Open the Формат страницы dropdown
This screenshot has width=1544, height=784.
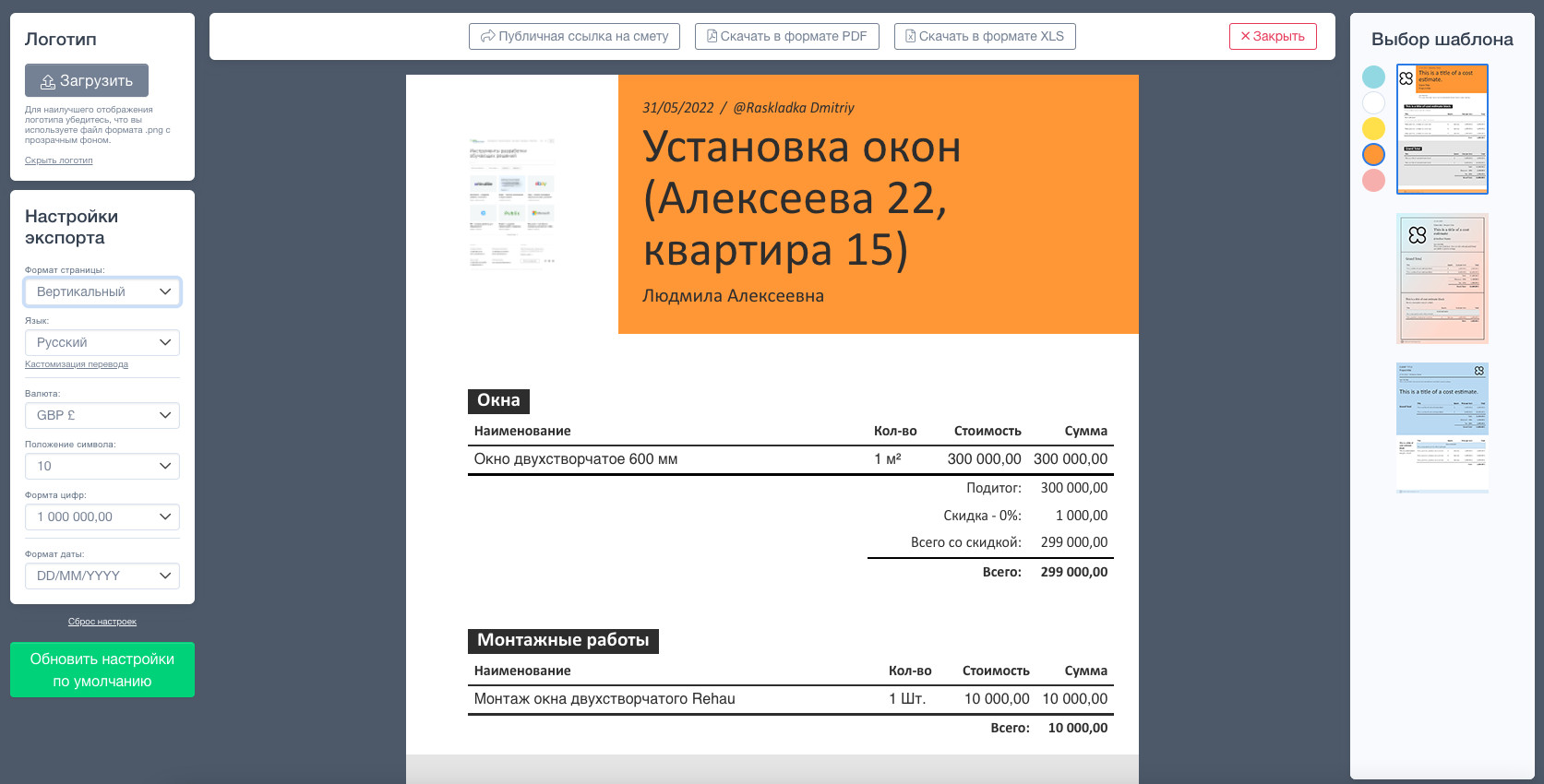(102, 291)
